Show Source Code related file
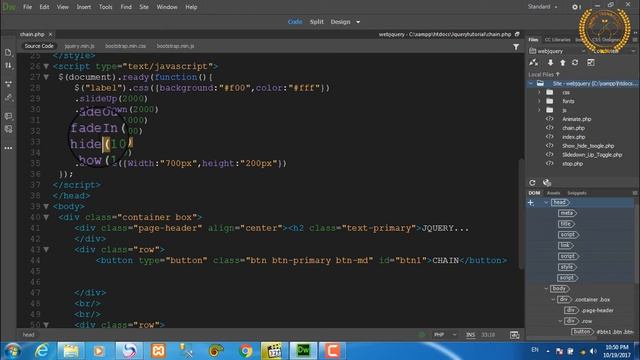Screen dimensions: 640x360 tap(39, 46)
